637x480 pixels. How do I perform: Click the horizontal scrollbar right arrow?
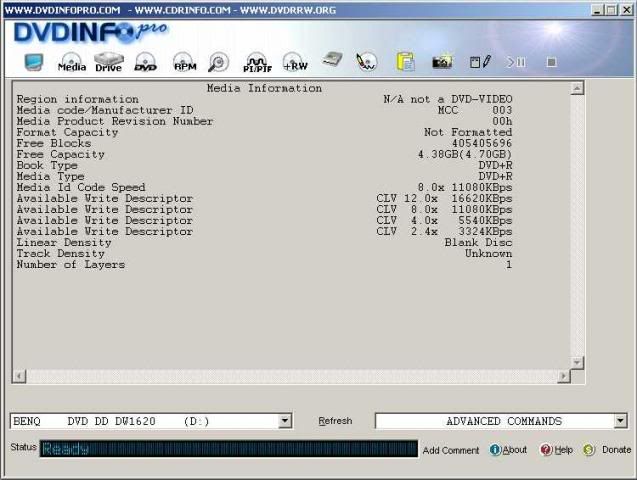[564, 376]
